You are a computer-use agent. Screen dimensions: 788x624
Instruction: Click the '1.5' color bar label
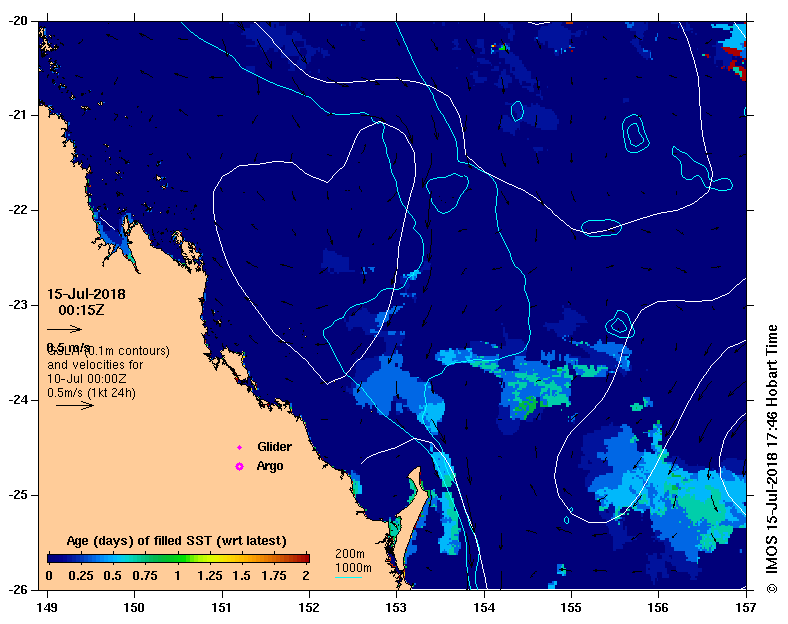click(242, 576)
